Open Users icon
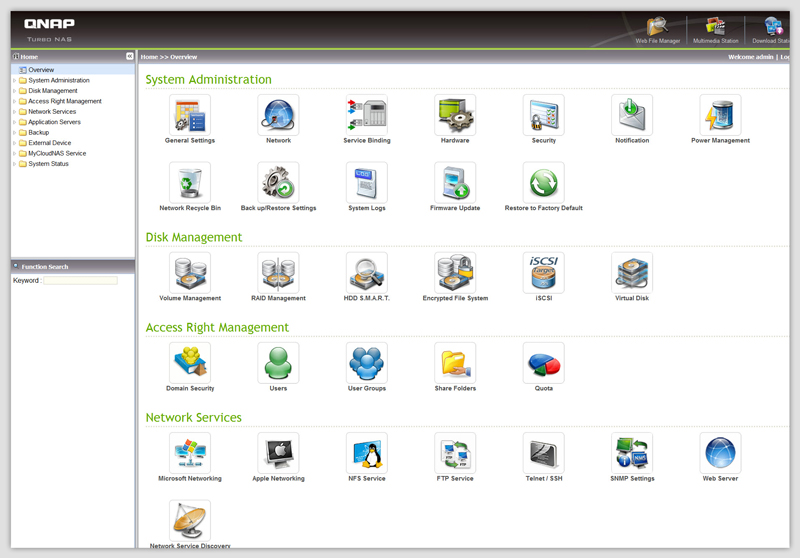The width and height of the screenshot is (800, 558). click(278, 363)
